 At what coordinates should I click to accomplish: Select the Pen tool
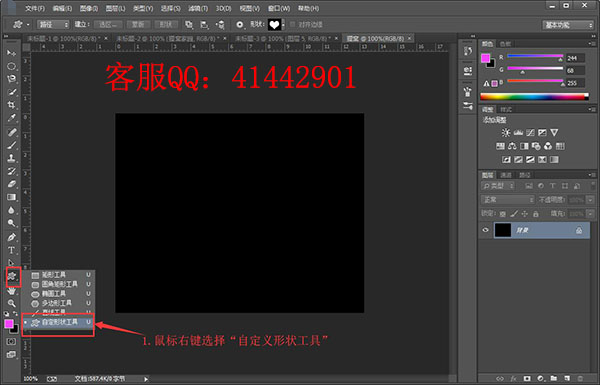(x=11, y=237)
